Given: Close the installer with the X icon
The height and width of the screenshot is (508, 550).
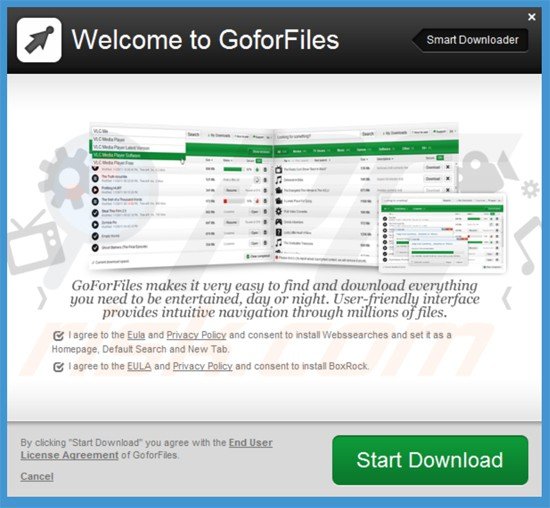Looking at the screenshot, I should [532, 17].
